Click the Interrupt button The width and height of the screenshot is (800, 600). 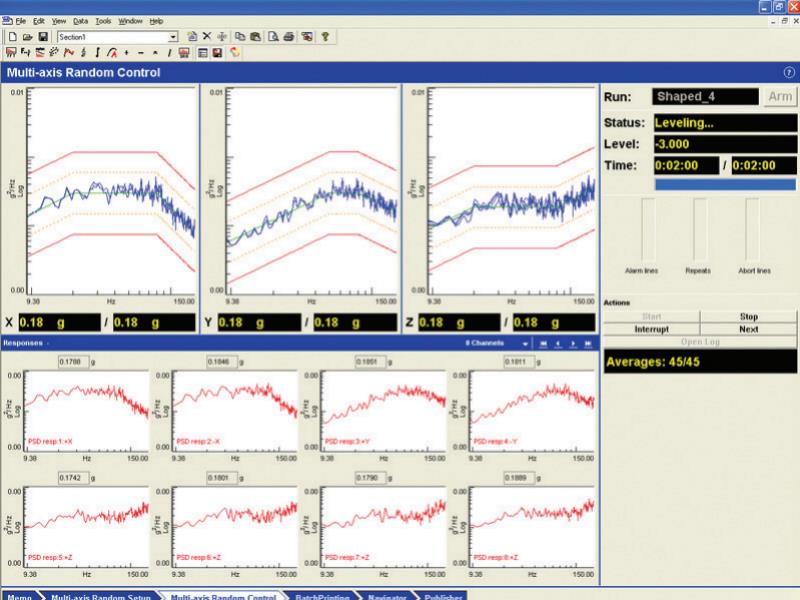[x=652, y=329]
